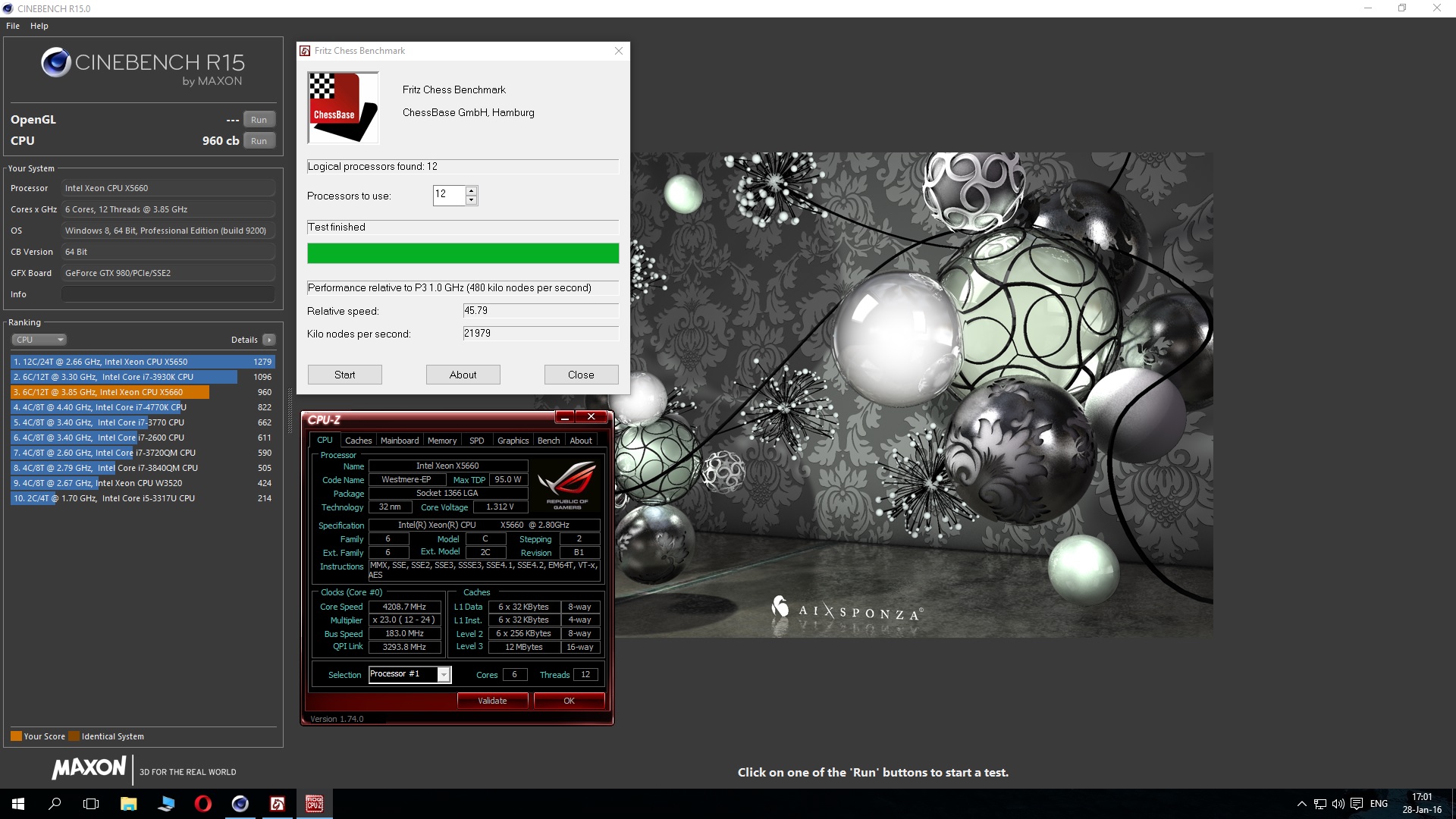
Task: Click the Fritz Chess taskbar icon
Action: coord(277,804)
